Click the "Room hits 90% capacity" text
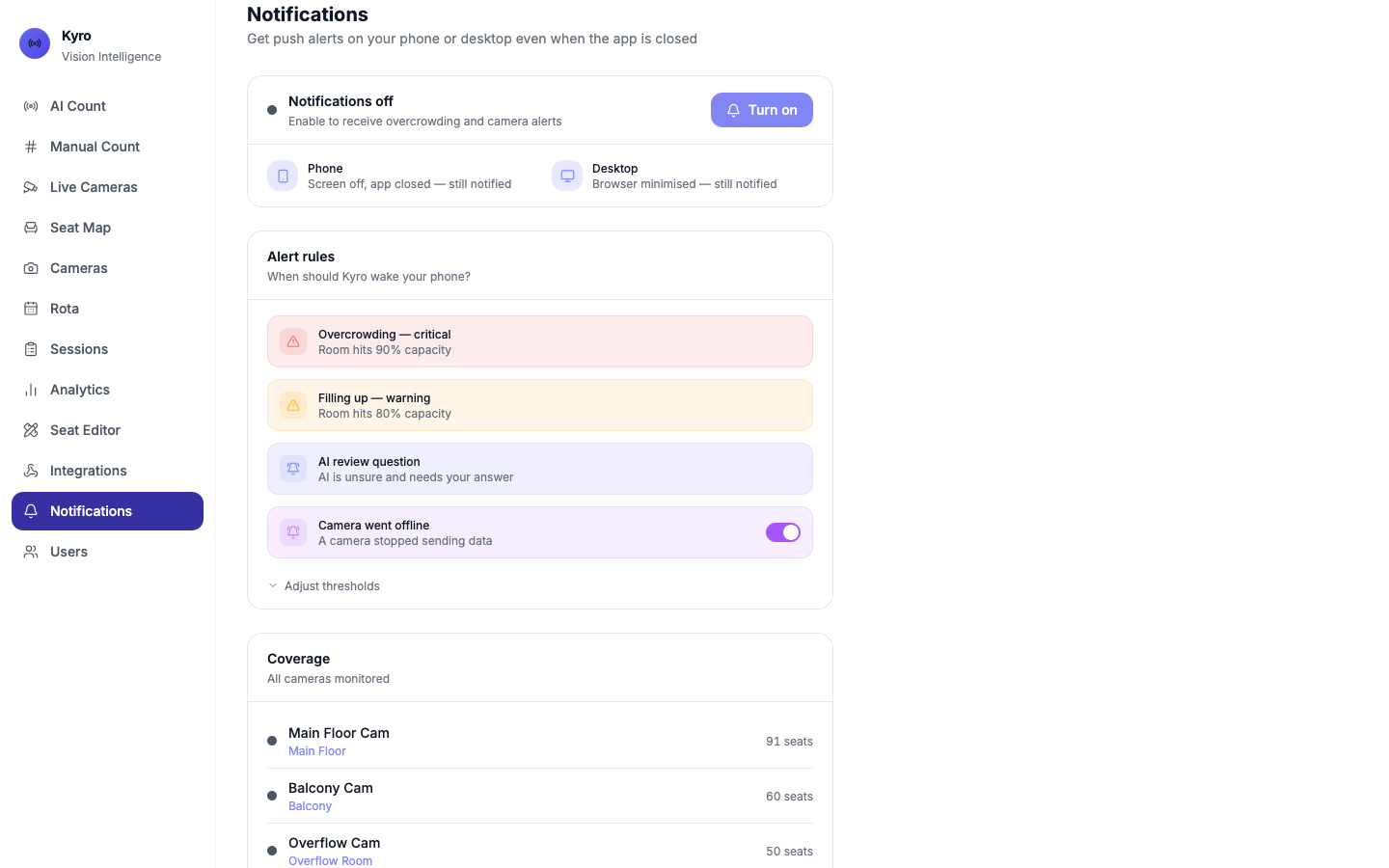1389x868 pixels. [x=385, y=350]
